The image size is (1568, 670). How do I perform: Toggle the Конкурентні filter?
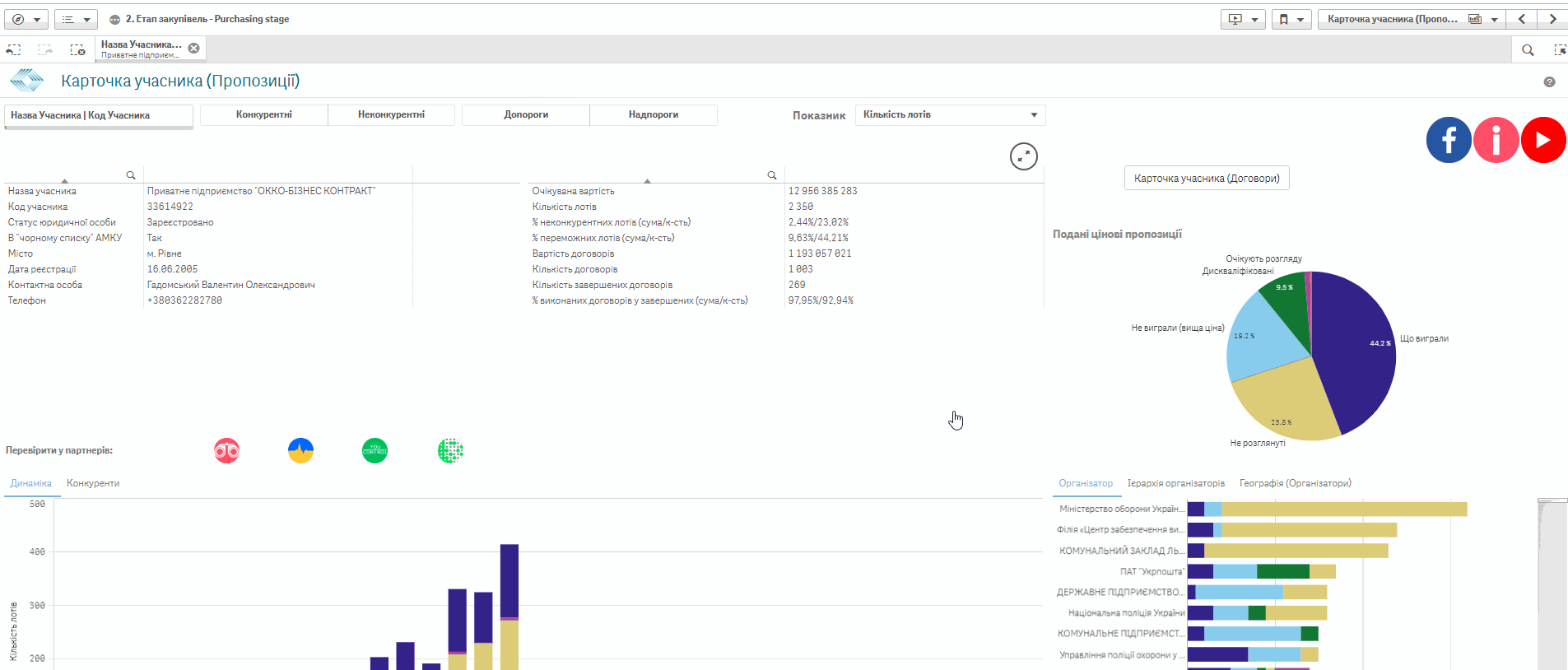pyautogui.click(x=263, y=115)
